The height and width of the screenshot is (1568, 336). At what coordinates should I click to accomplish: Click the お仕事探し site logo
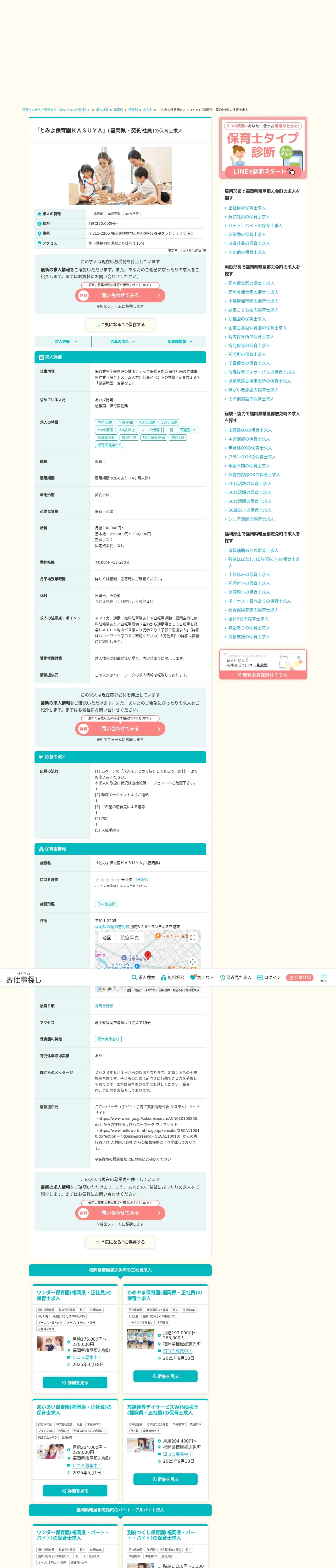[24, 978]
